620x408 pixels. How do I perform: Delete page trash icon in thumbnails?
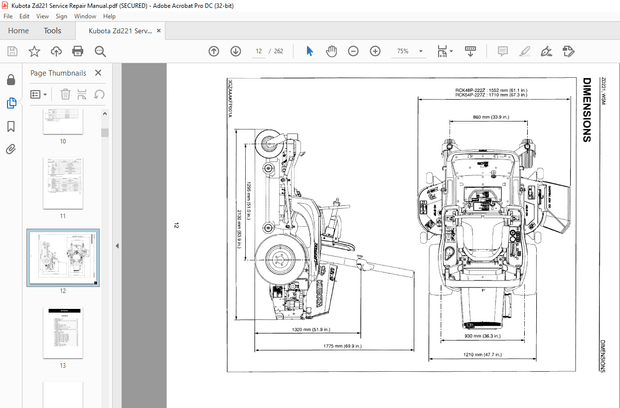(65, 94)
